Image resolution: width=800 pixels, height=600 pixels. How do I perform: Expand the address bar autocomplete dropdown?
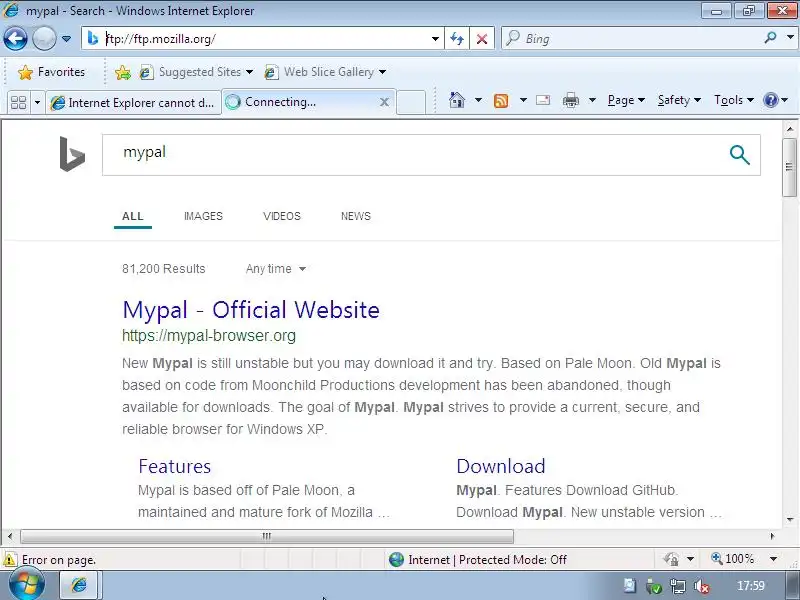[435, 39]
